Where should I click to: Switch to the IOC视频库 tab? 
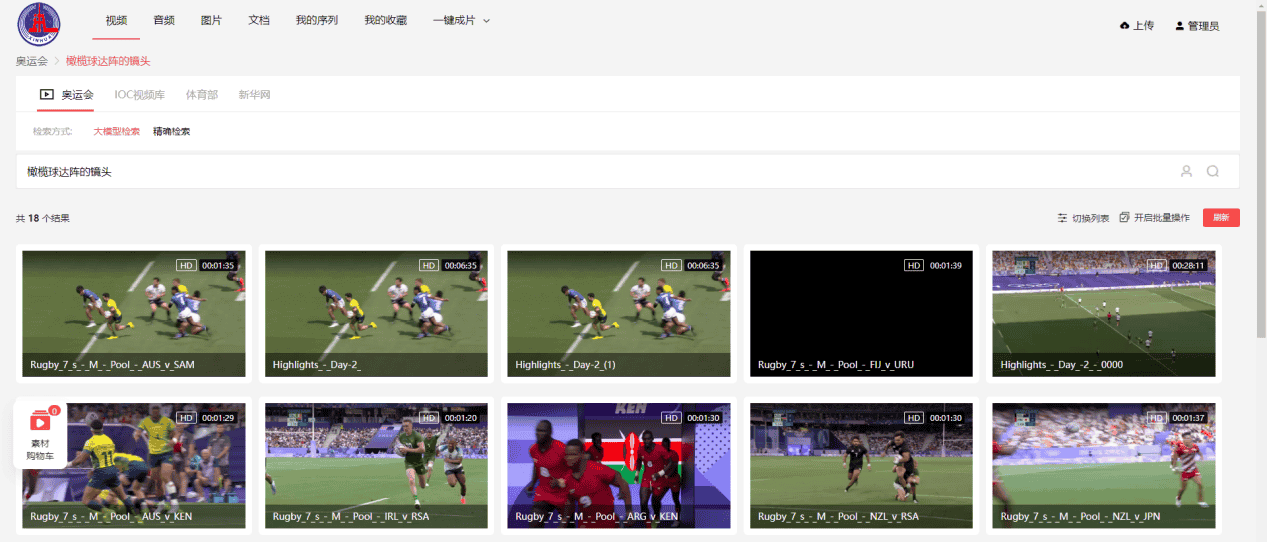pyautogui.click(x=139, y=95)
